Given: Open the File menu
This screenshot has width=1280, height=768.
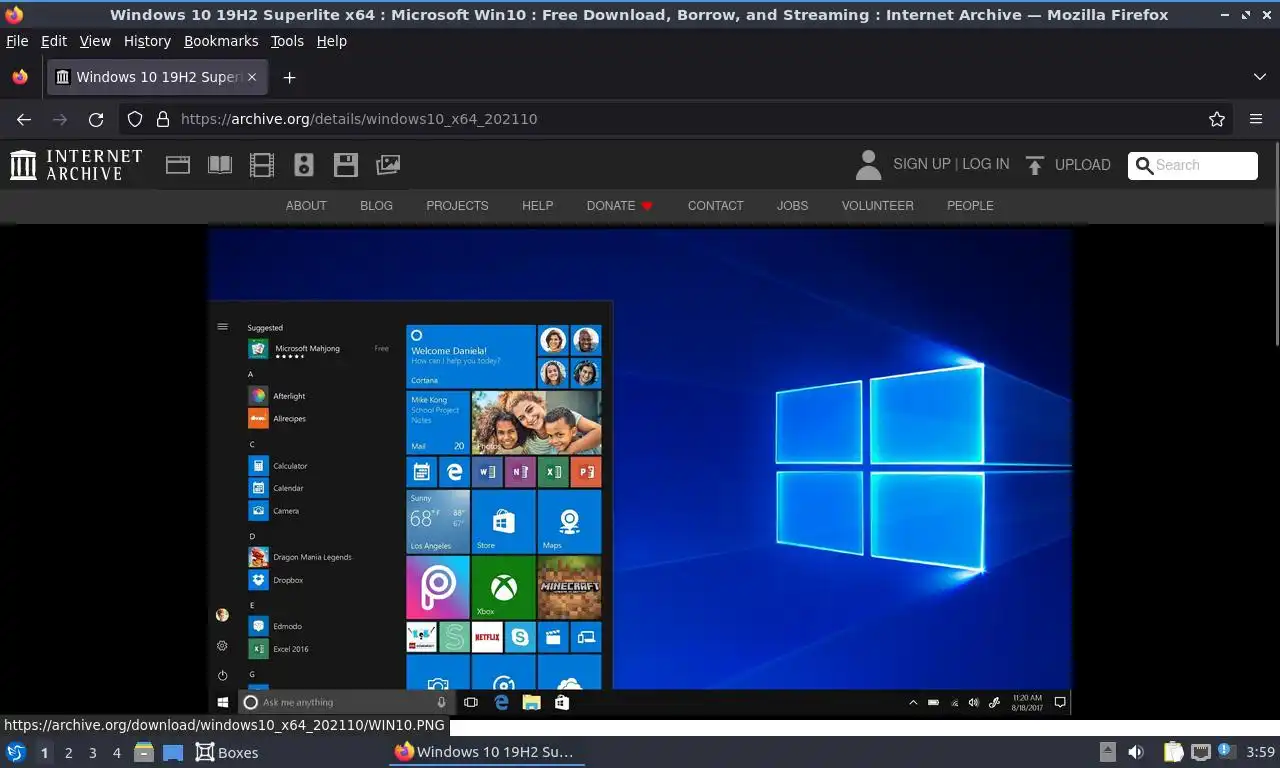Looking at the screenshot, I should 17,41.
